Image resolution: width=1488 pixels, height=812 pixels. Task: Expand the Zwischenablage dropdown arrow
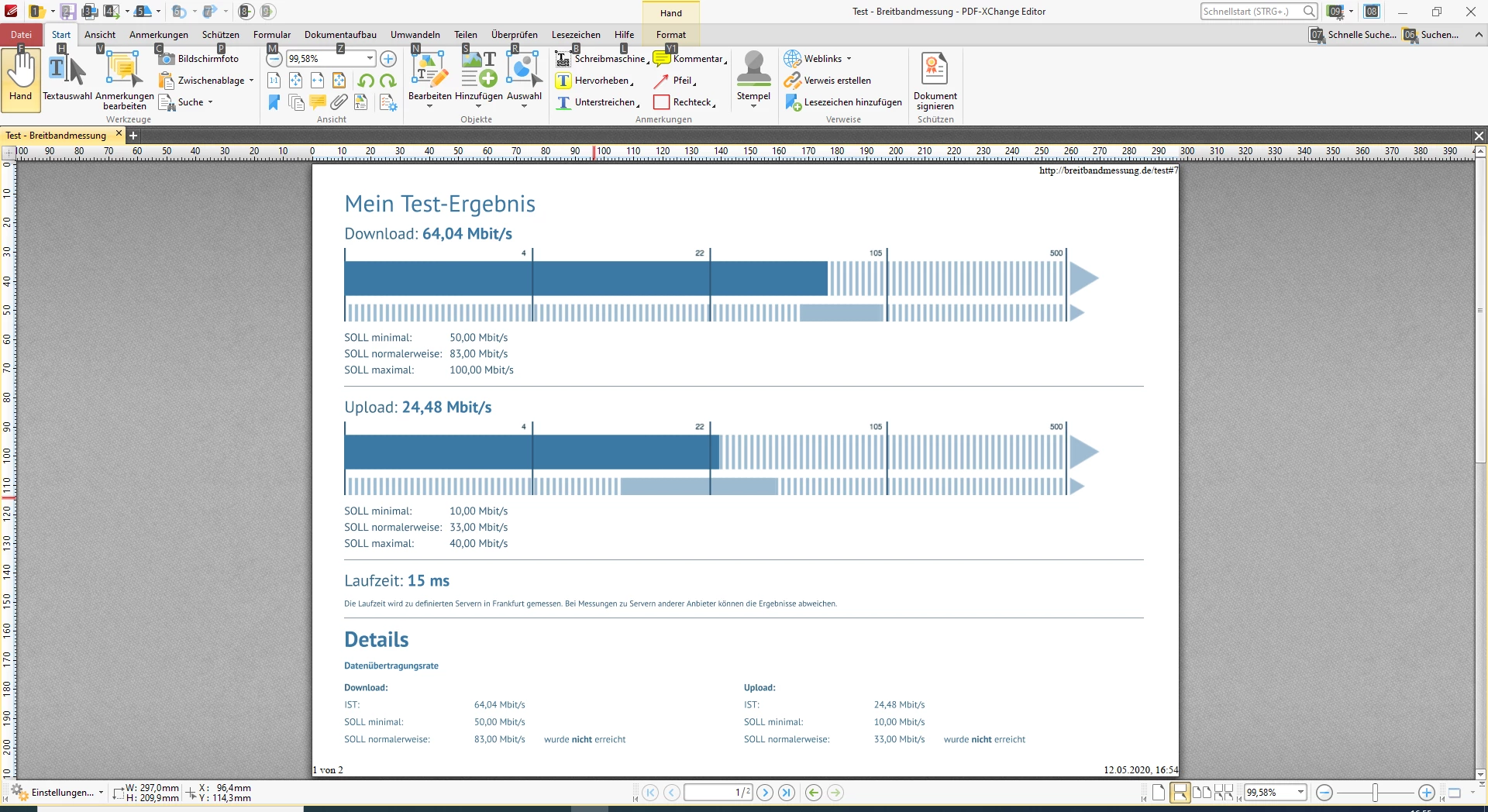[251, 81]
